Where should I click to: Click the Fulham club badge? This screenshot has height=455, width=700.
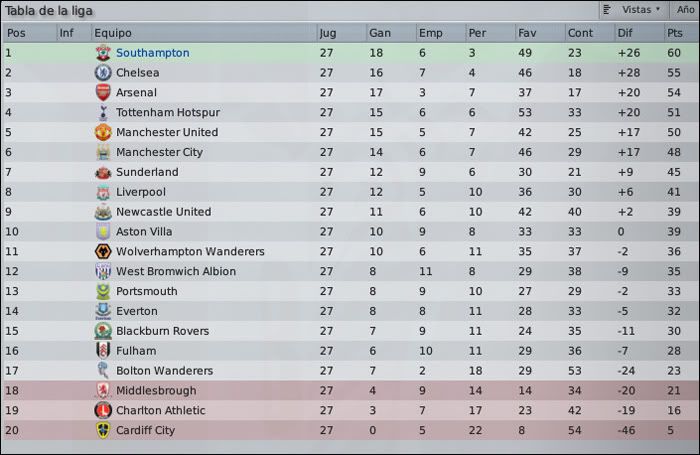pos(103,351)
